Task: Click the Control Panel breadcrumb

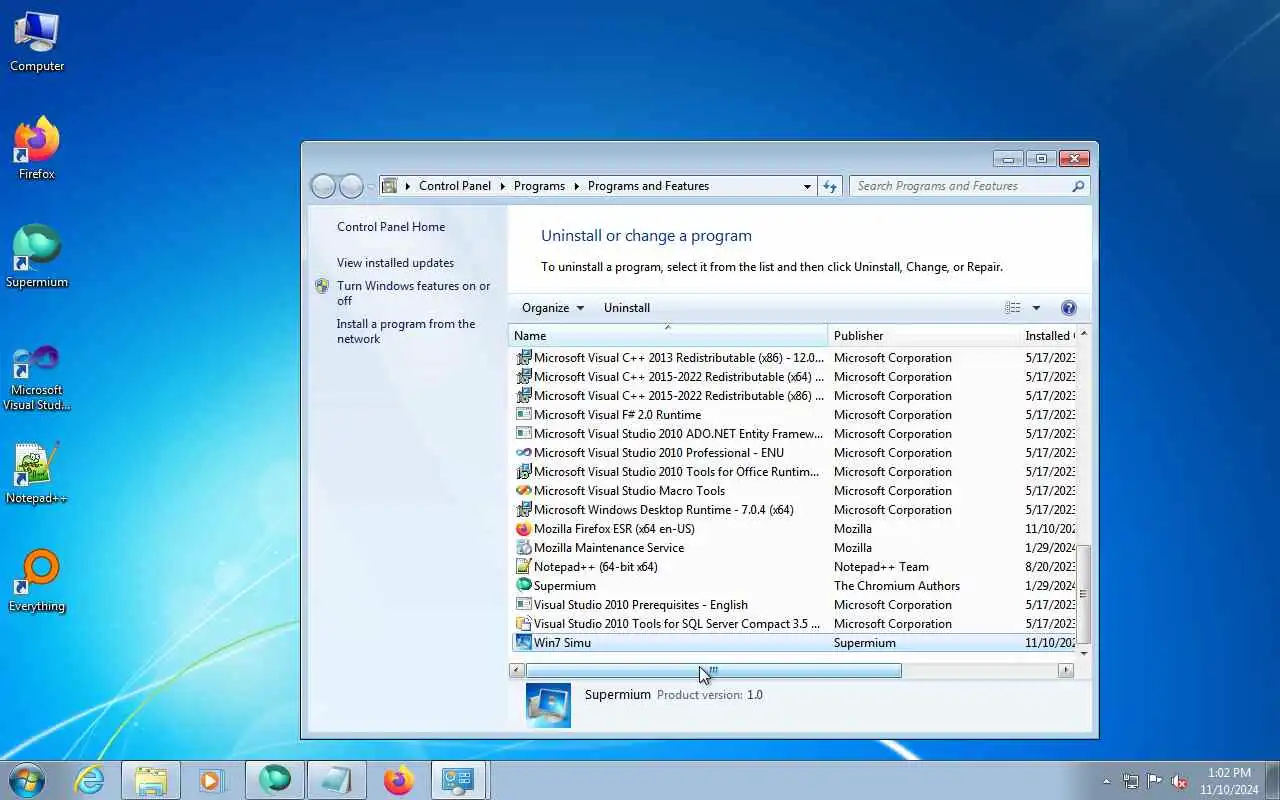Action: pos(455,186)
